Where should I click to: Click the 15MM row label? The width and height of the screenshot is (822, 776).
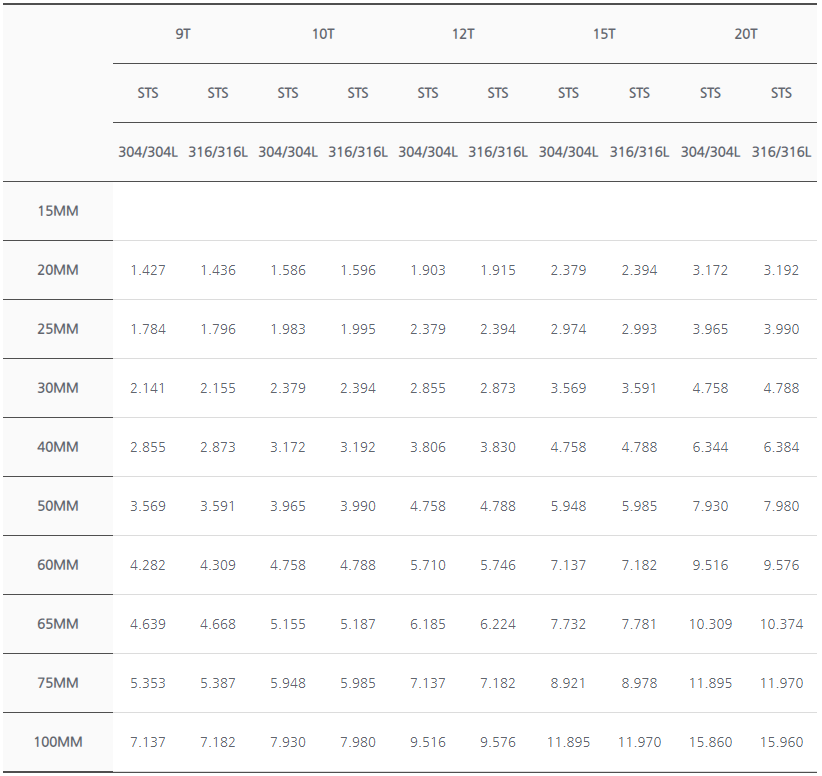(58, 211)
